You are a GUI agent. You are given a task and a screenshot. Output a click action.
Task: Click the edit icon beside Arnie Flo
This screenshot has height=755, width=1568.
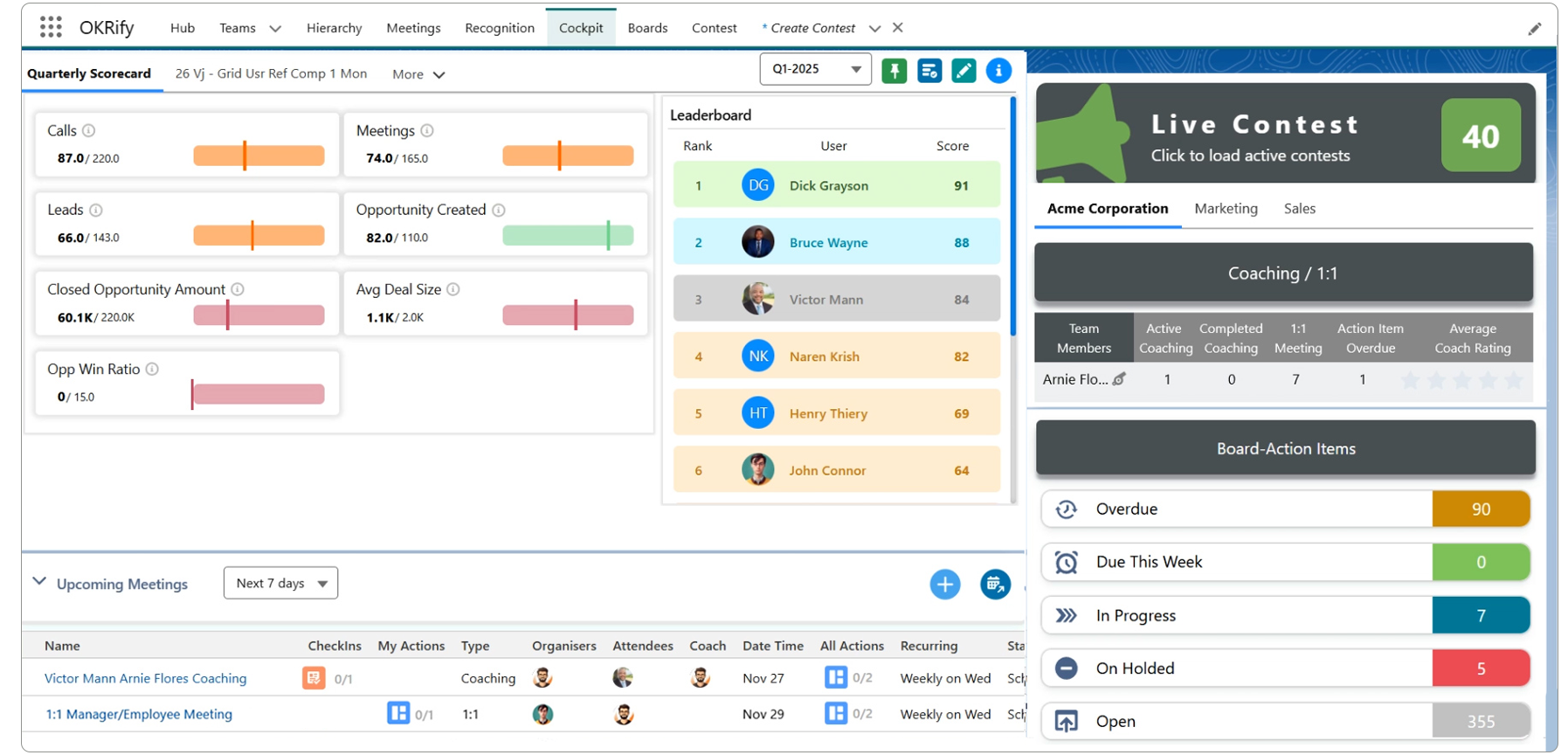pyautogui.click(x=1119, y=379)
